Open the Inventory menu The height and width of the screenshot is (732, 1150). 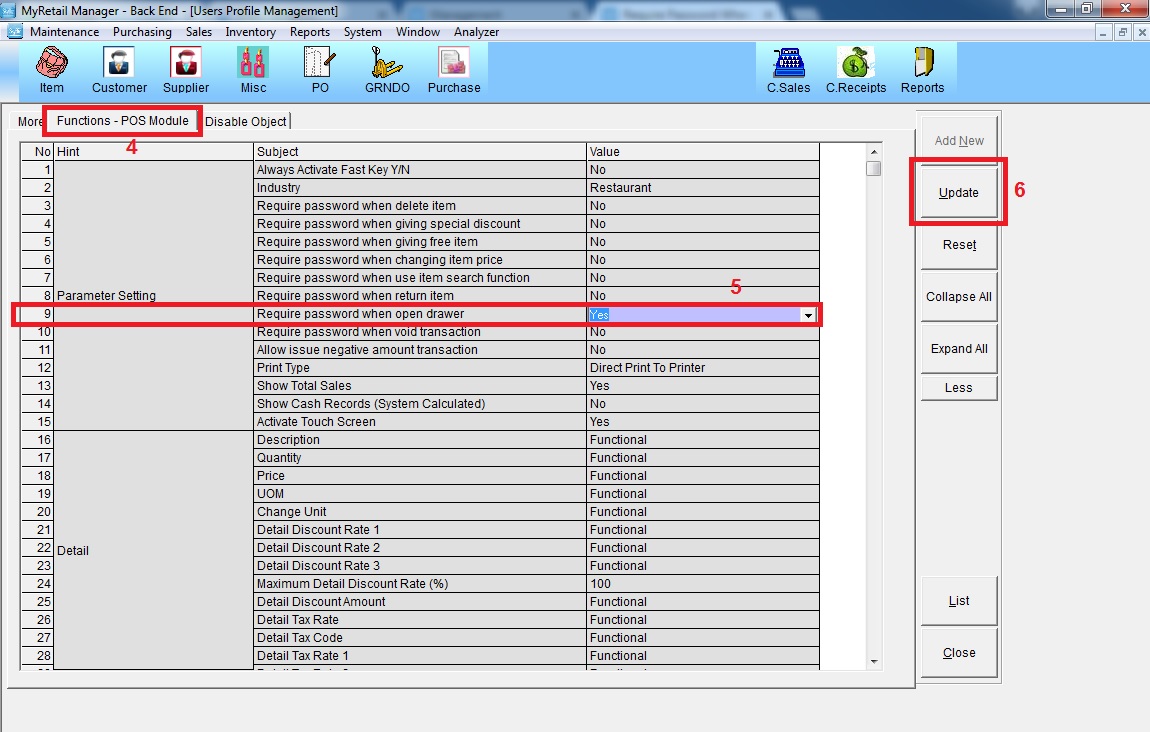point(250,32)
